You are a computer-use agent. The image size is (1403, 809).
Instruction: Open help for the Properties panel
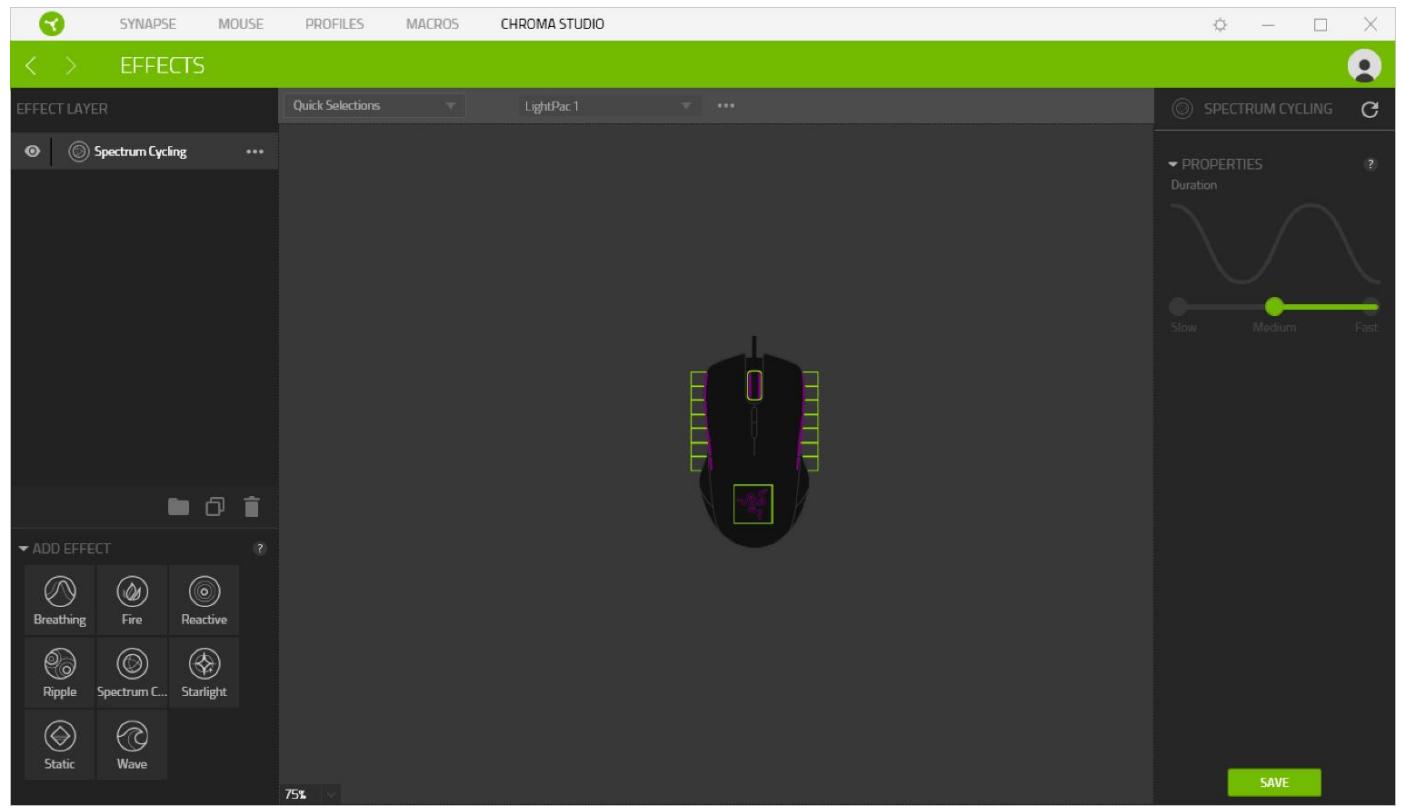[1371, 165]
